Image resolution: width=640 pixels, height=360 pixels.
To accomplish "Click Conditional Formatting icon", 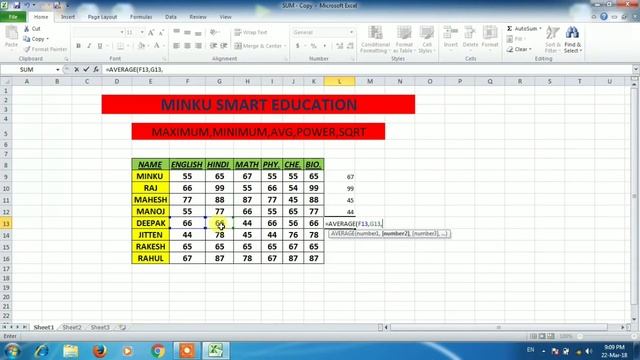I will [375, 33].
